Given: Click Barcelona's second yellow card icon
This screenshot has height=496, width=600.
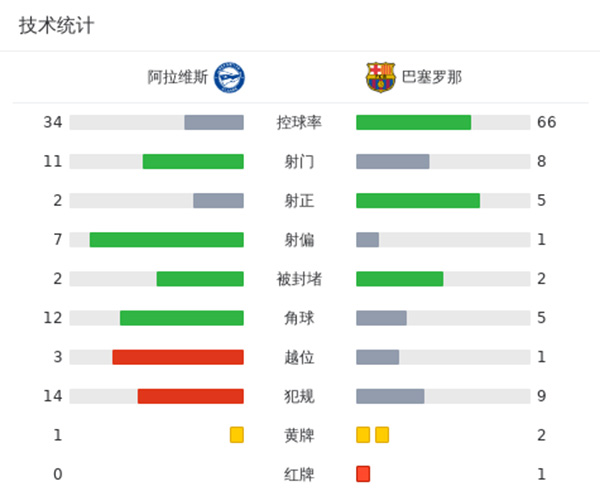Looking at the screenshot, I should 382,435.
